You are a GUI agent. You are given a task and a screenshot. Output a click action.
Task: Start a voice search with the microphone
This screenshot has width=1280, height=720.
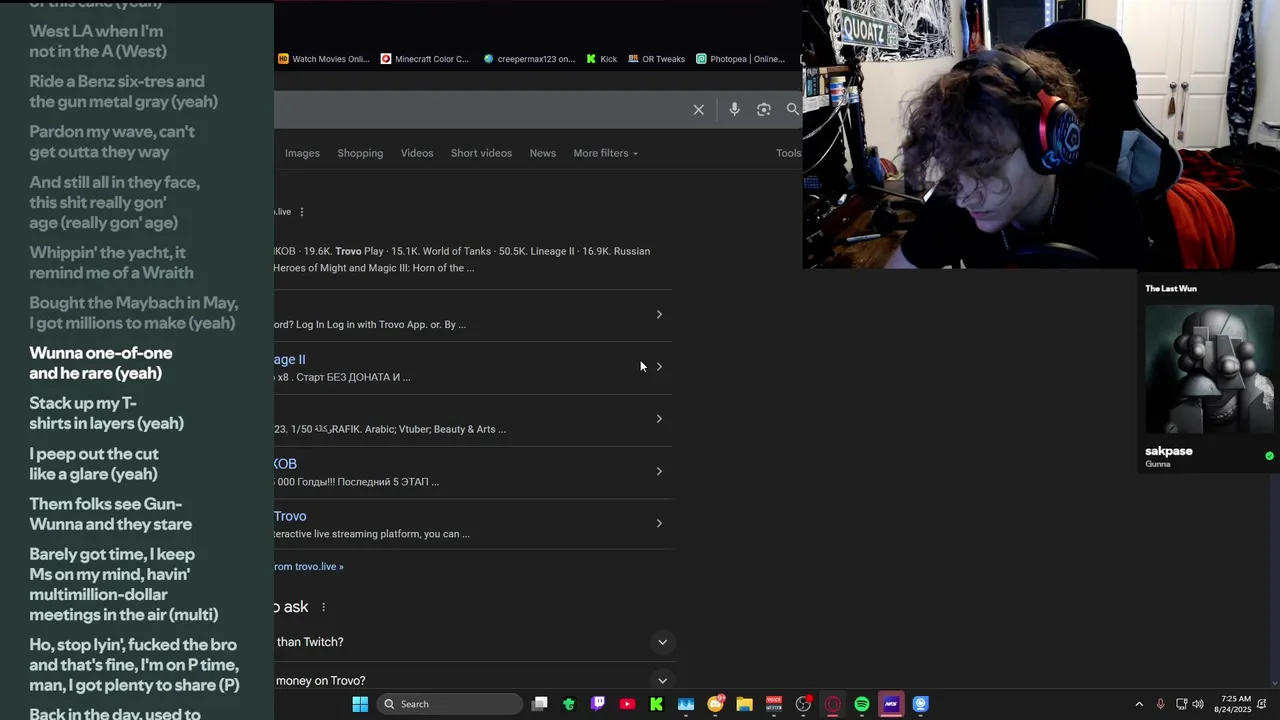coord(734,110)
